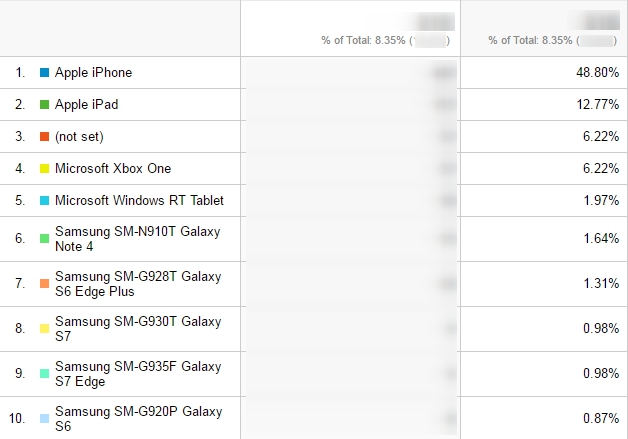Open the Apple iPad device entry
Image resolution: width=628 pixels, height=439 pixels.
tap(87, 105)
